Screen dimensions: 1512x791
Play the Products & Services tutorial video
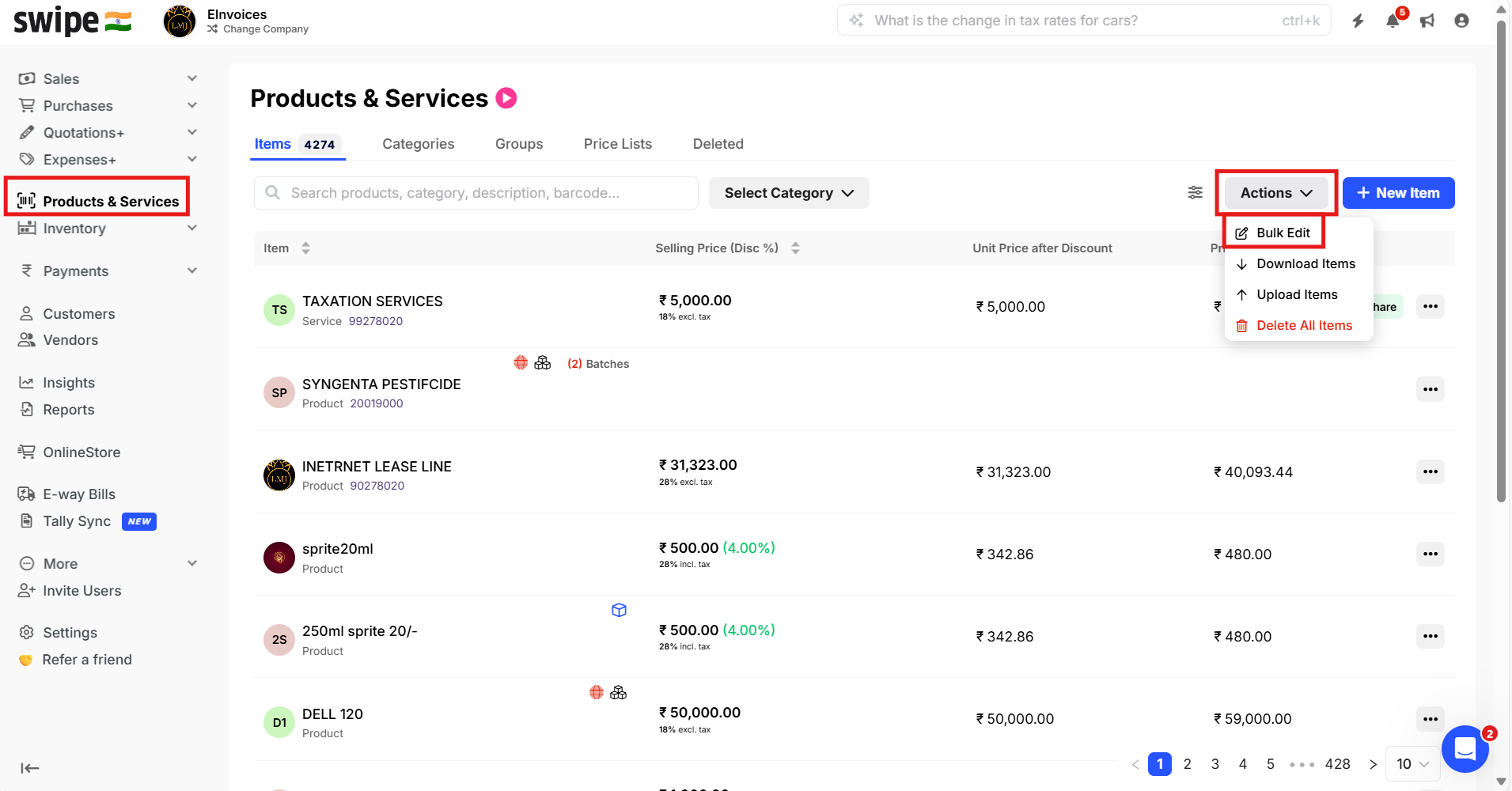tap(506, 98)
